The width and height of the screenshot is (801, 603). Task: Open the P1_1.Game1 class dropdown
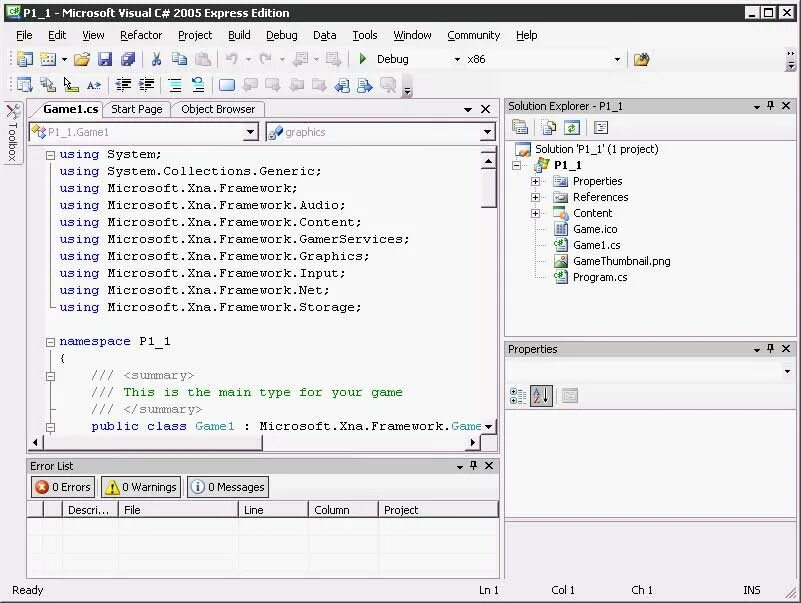click(x=250, y=132)
